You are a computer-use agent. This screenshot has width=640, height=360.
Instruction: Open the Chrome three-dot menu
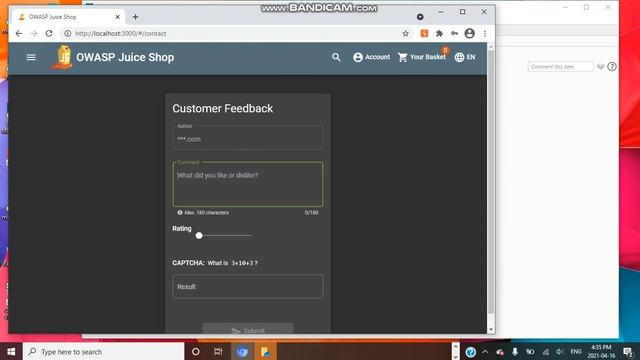point(484,33)
